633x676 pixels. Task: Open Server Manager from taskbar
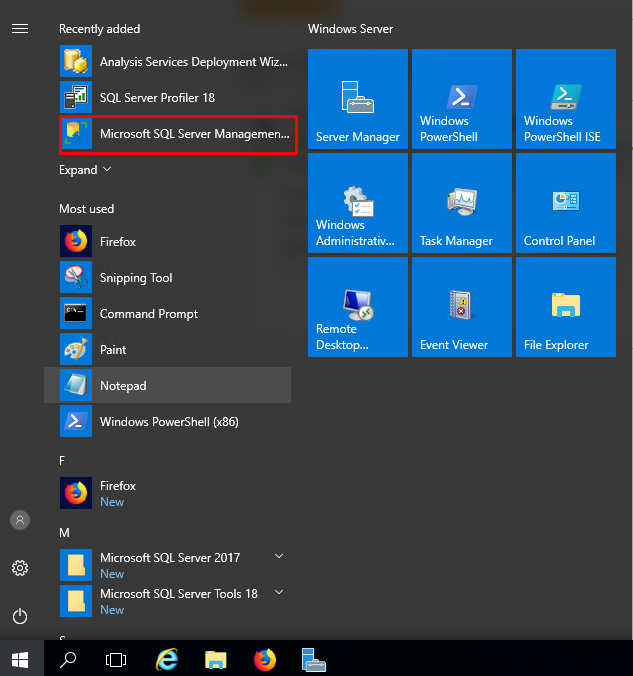pos(313,660)
